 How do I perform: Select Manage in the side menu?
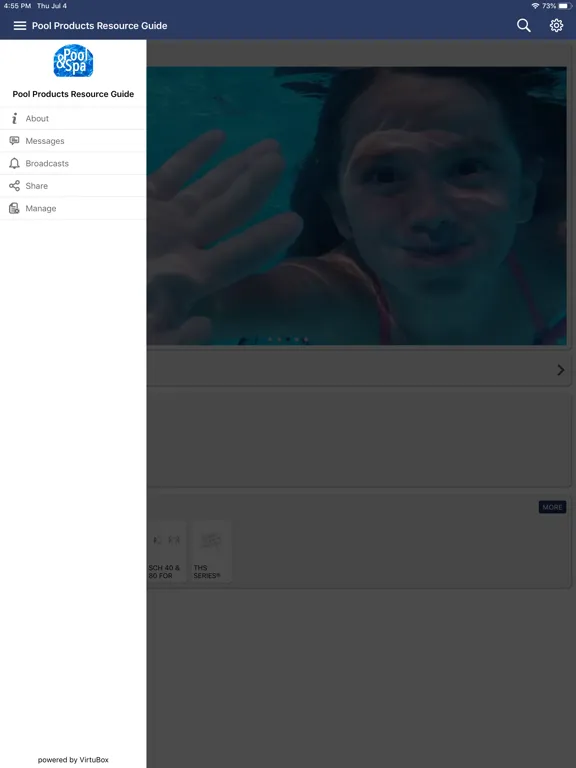(73, 208)
